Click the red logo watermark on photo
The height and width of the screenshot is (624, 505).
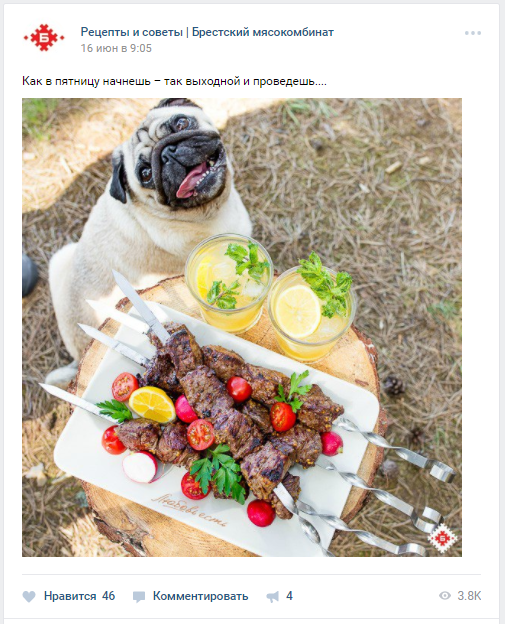442,538
